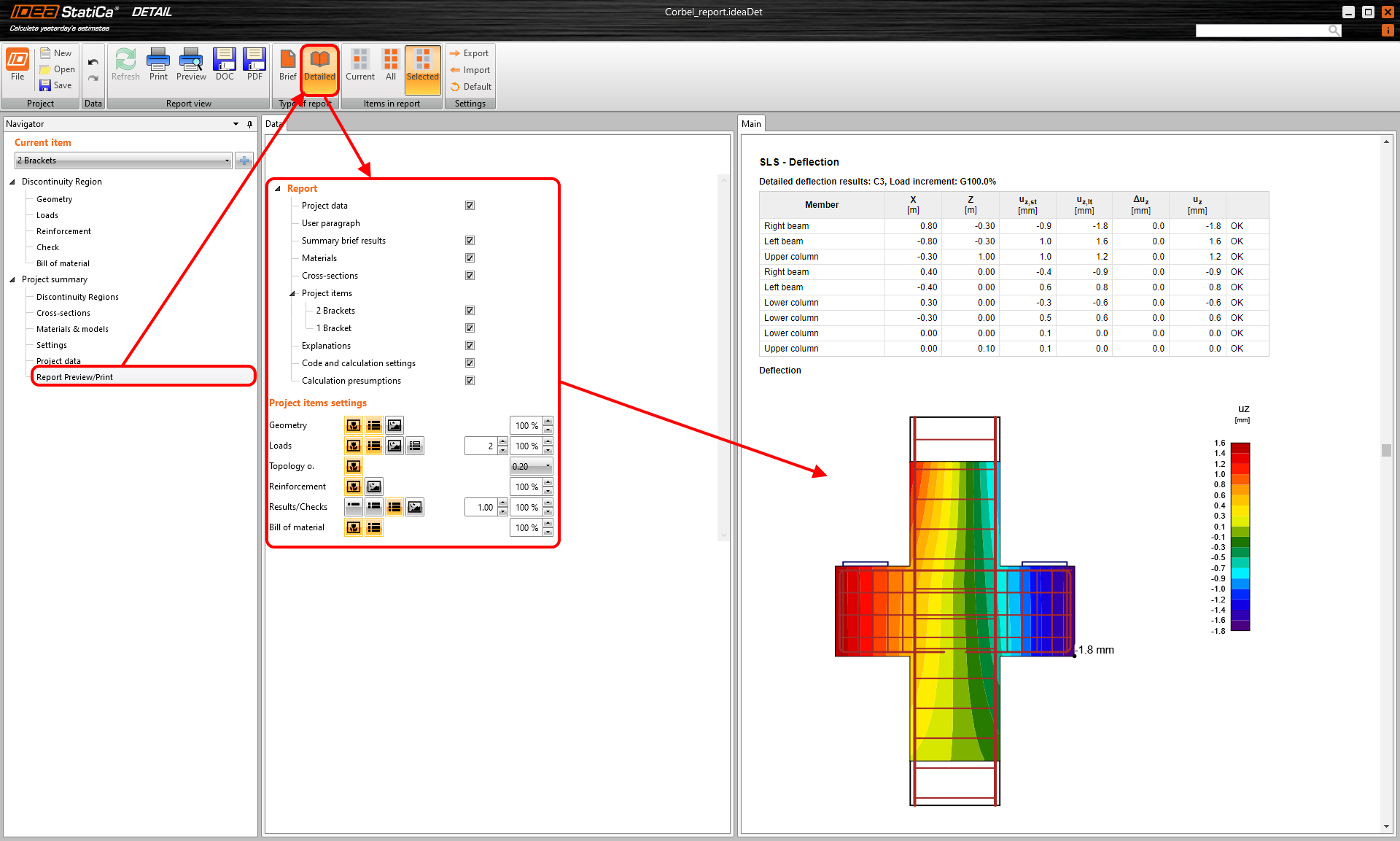Screen dimensions: 1400x841
Task: Increase the Loads scale percentage stepper
Action: click(548, 441)
